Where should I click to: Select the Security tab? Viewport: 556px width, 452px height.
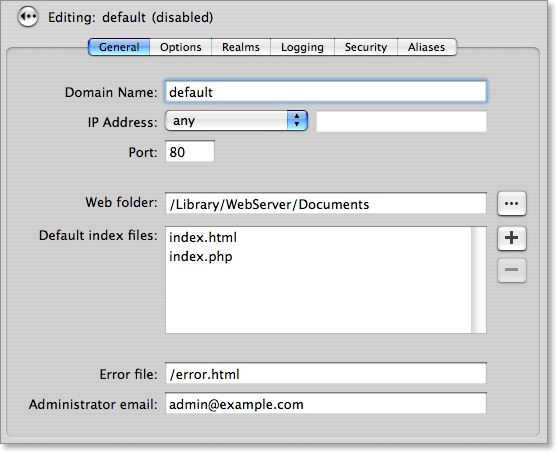tap(366, 47)
